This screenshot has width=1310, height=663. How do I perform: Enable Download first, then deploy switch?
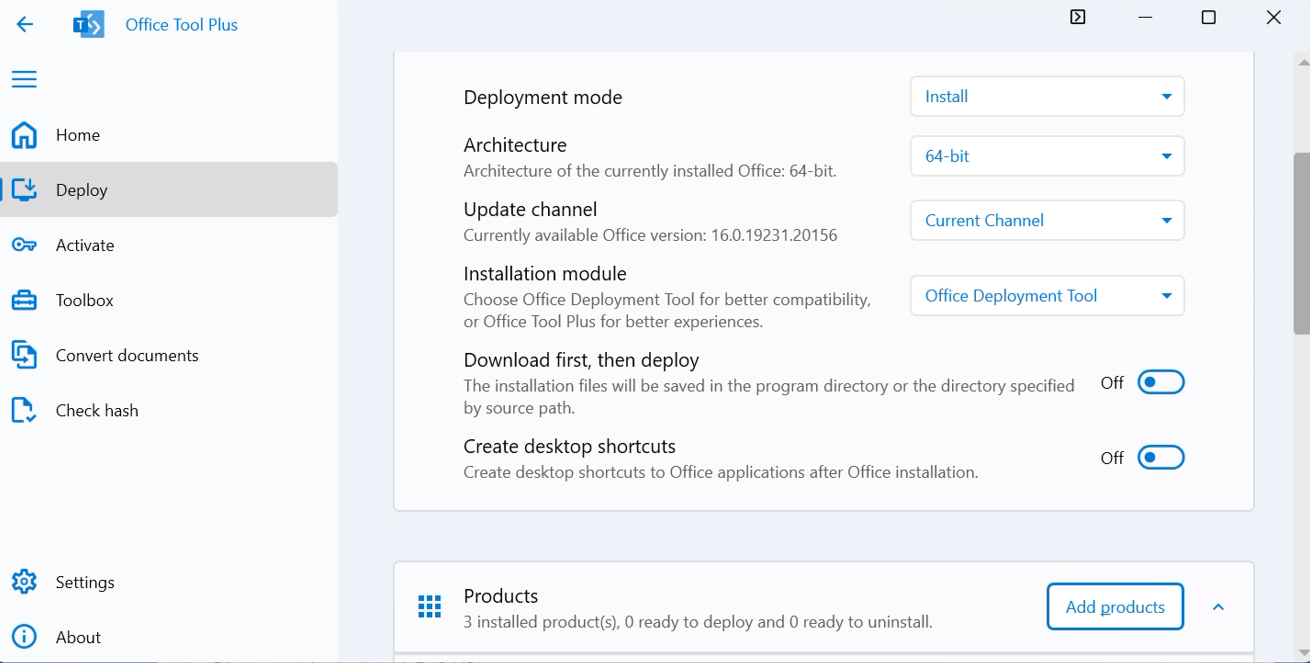pos(1160,382)
